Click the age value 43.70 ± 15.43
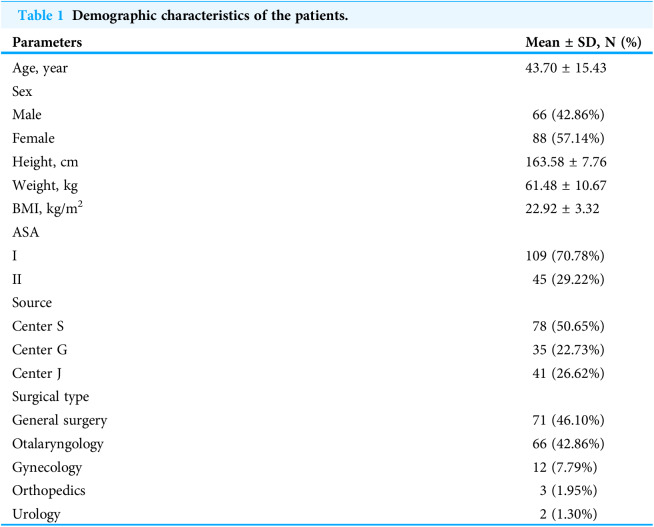Screen dimensions: 654x527 (x=566, y=68)
